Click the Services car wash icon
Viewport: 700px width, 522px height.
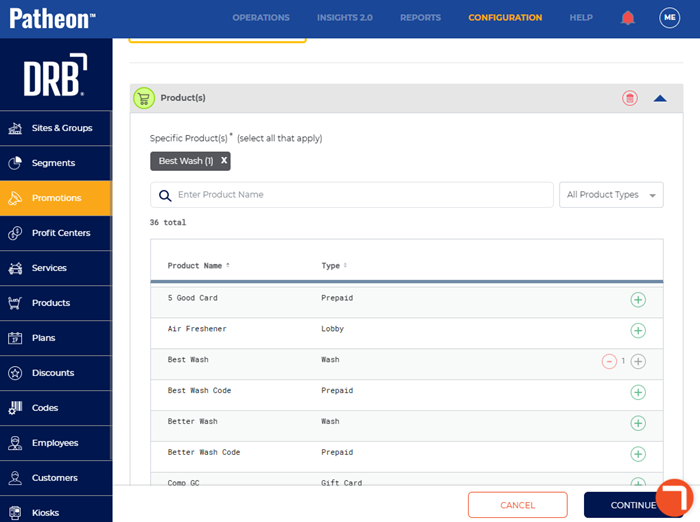click(15, 268)
